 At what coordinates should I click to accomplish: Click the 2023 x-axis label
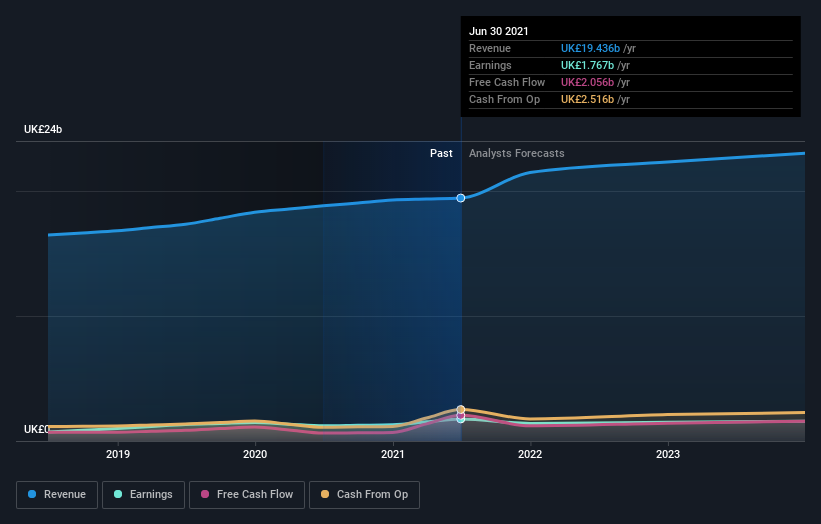[668, 454]
